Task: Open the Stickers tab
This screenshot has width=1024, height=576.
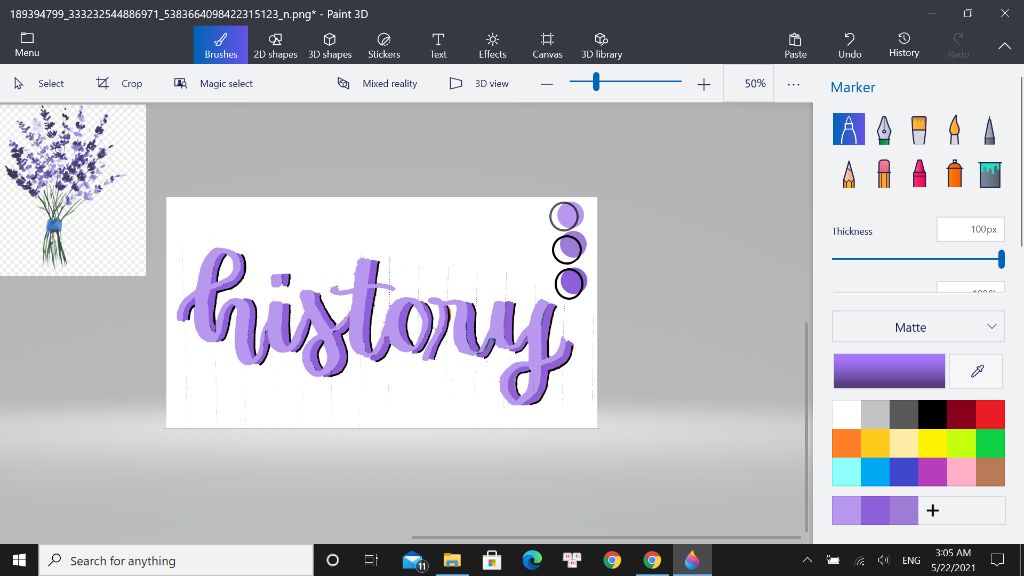Action: pos(384,45)
